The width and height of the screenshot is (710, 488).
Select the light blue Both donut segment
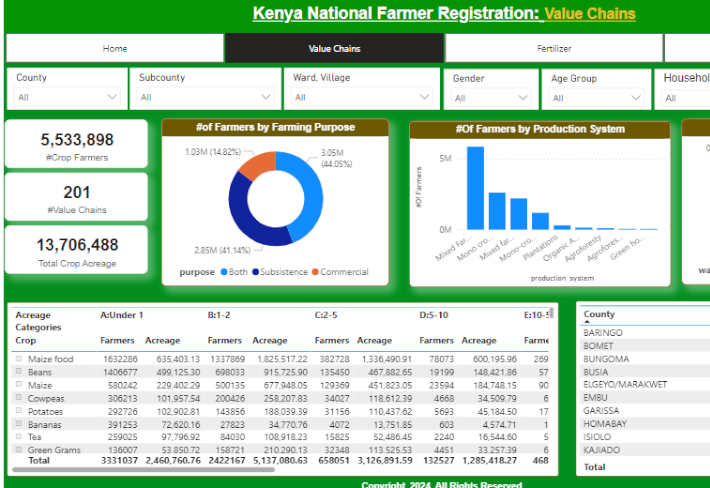(x=311, y=195)
